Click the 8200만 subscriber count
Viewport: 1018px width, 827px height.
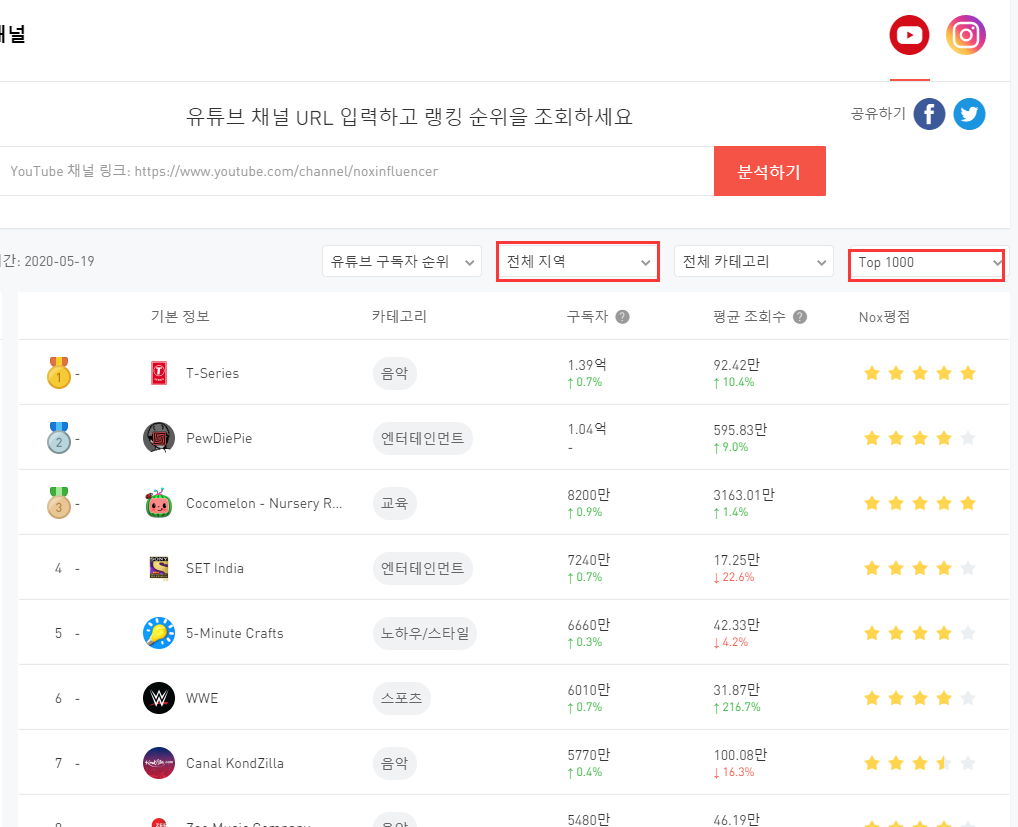pos(589,495)
